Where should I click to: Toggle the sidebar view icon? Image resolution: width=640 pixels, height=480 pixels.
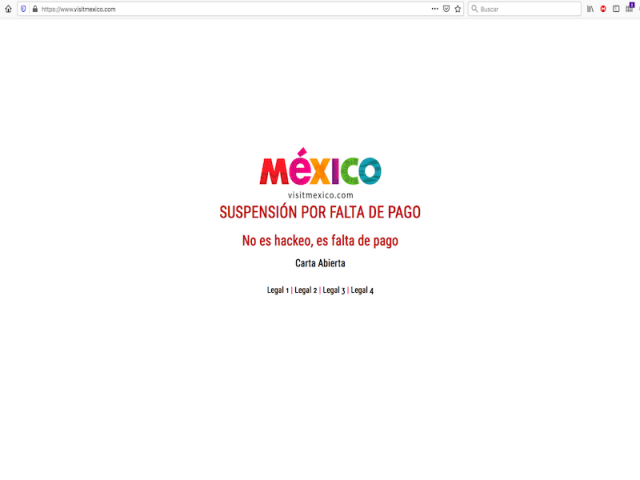coord(616,9)
